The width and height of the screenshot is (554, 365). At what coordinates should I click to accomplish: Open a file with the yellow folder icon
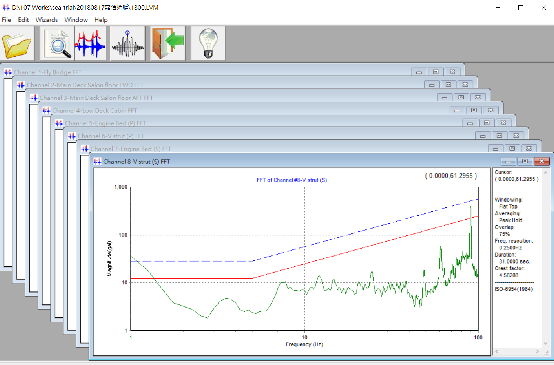pyautogui.click(x=17, y=43)
